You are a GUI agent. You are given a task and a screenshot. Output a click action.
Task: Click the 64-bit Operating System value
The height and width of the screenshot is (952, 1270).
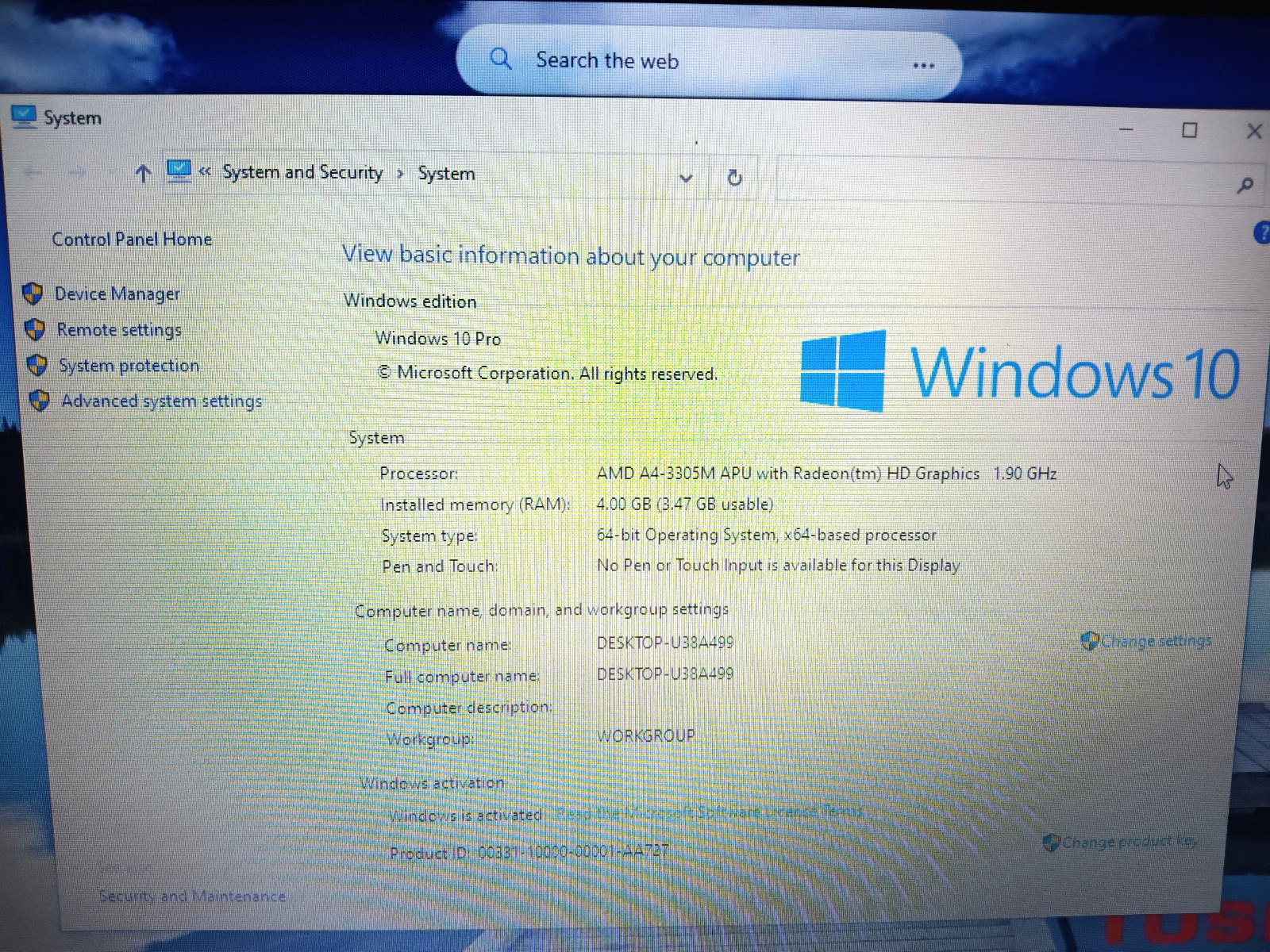pos(766,535)
